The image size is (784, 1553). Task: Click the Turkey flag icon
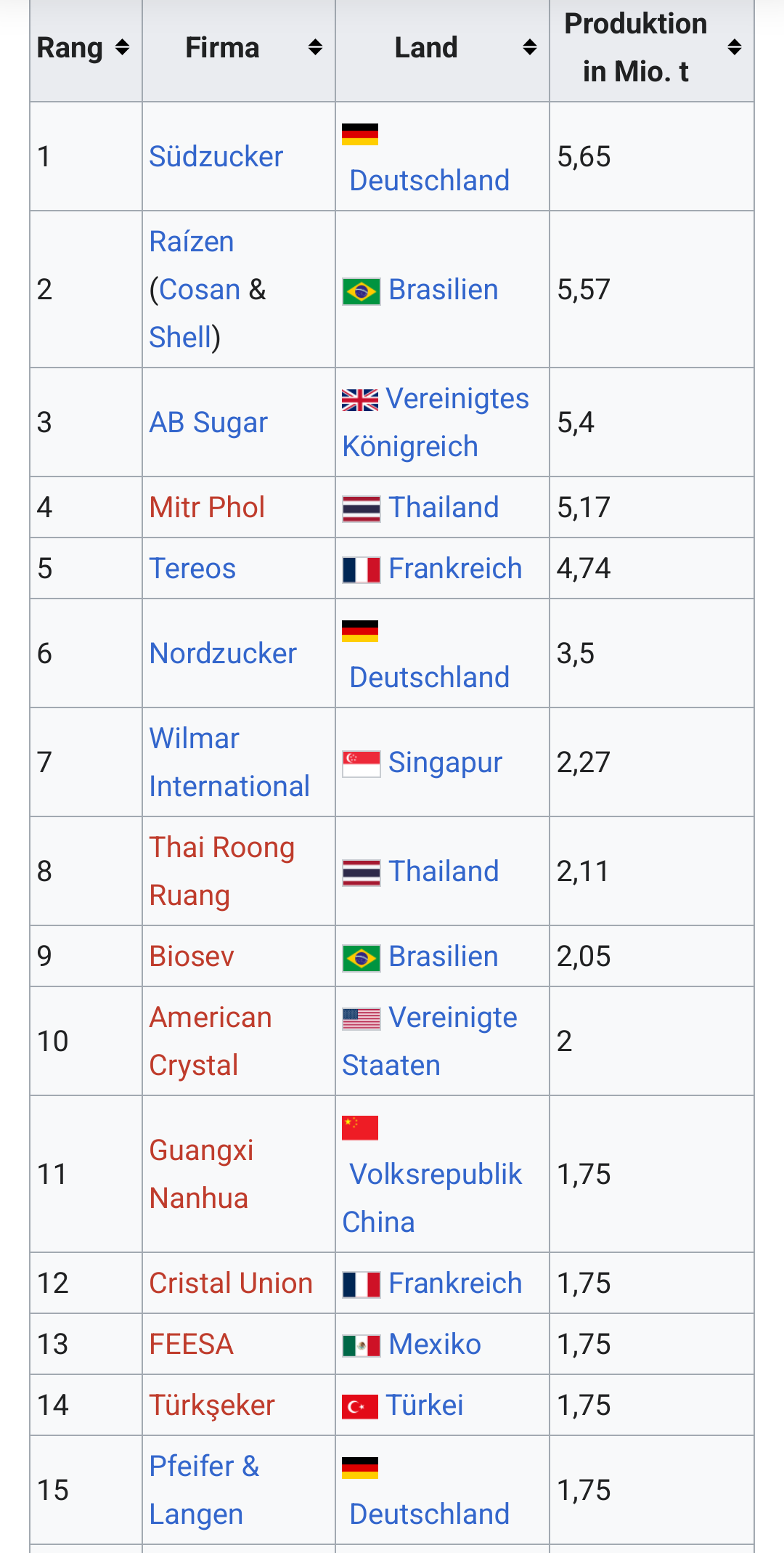360,1407
